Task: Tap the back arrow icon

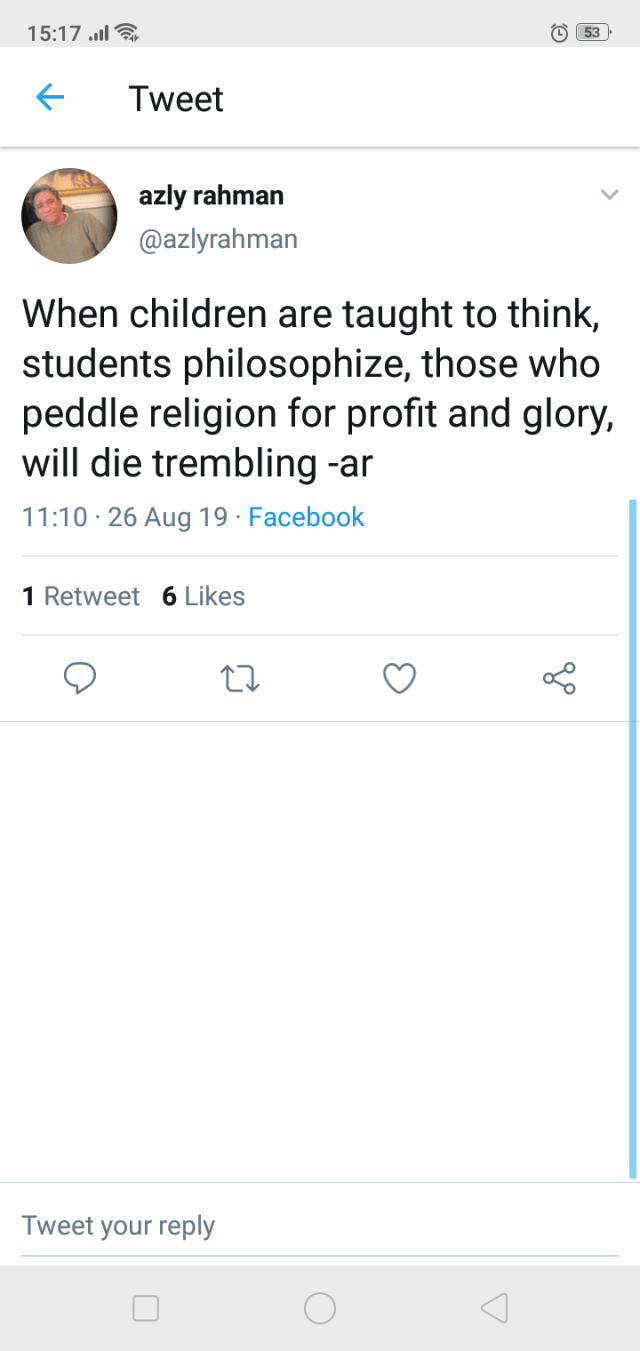Action: [x=50, y=97]
